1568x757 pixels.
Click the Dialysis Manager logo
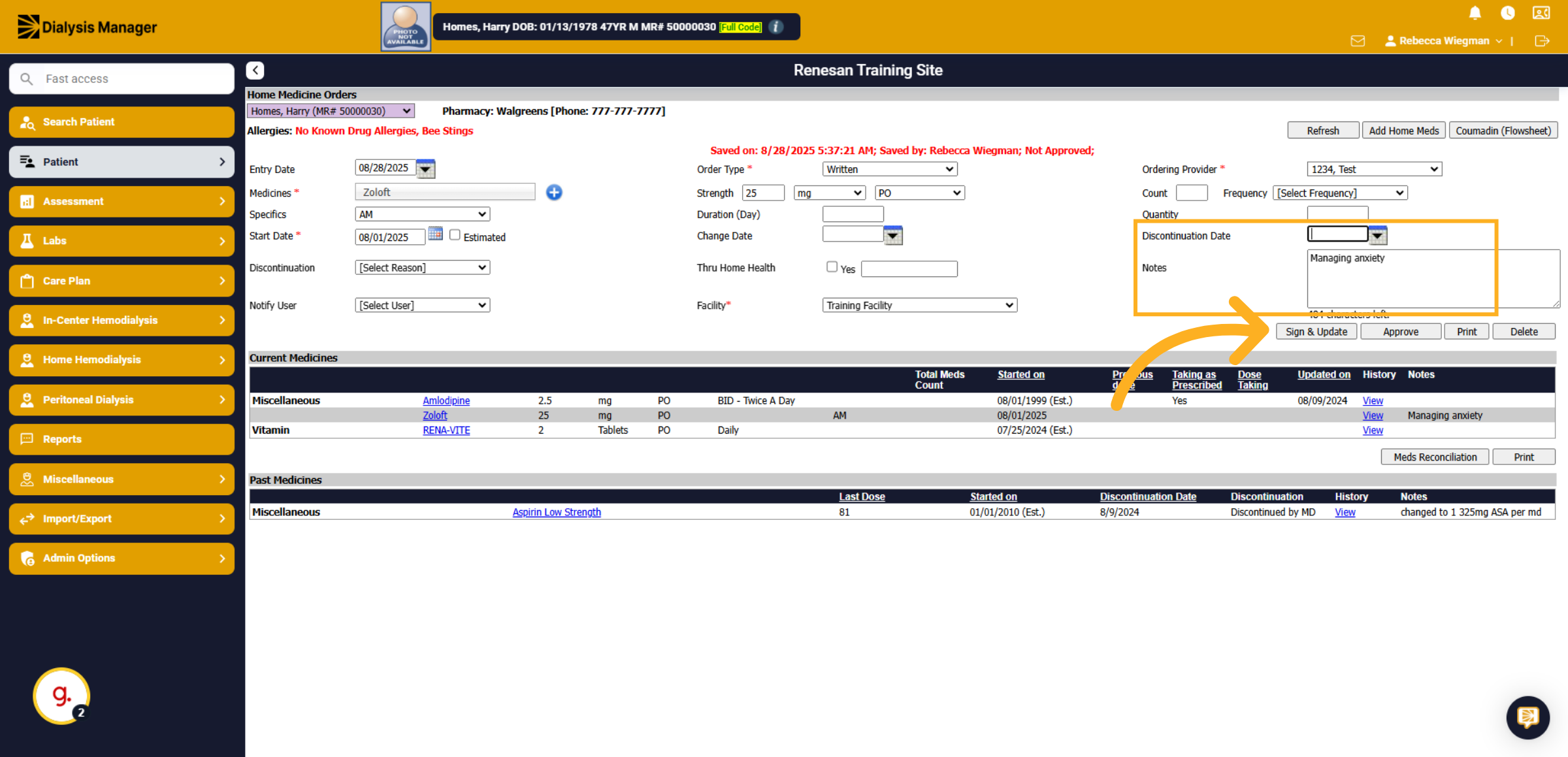pyautogui.click(x=87, y=27)
